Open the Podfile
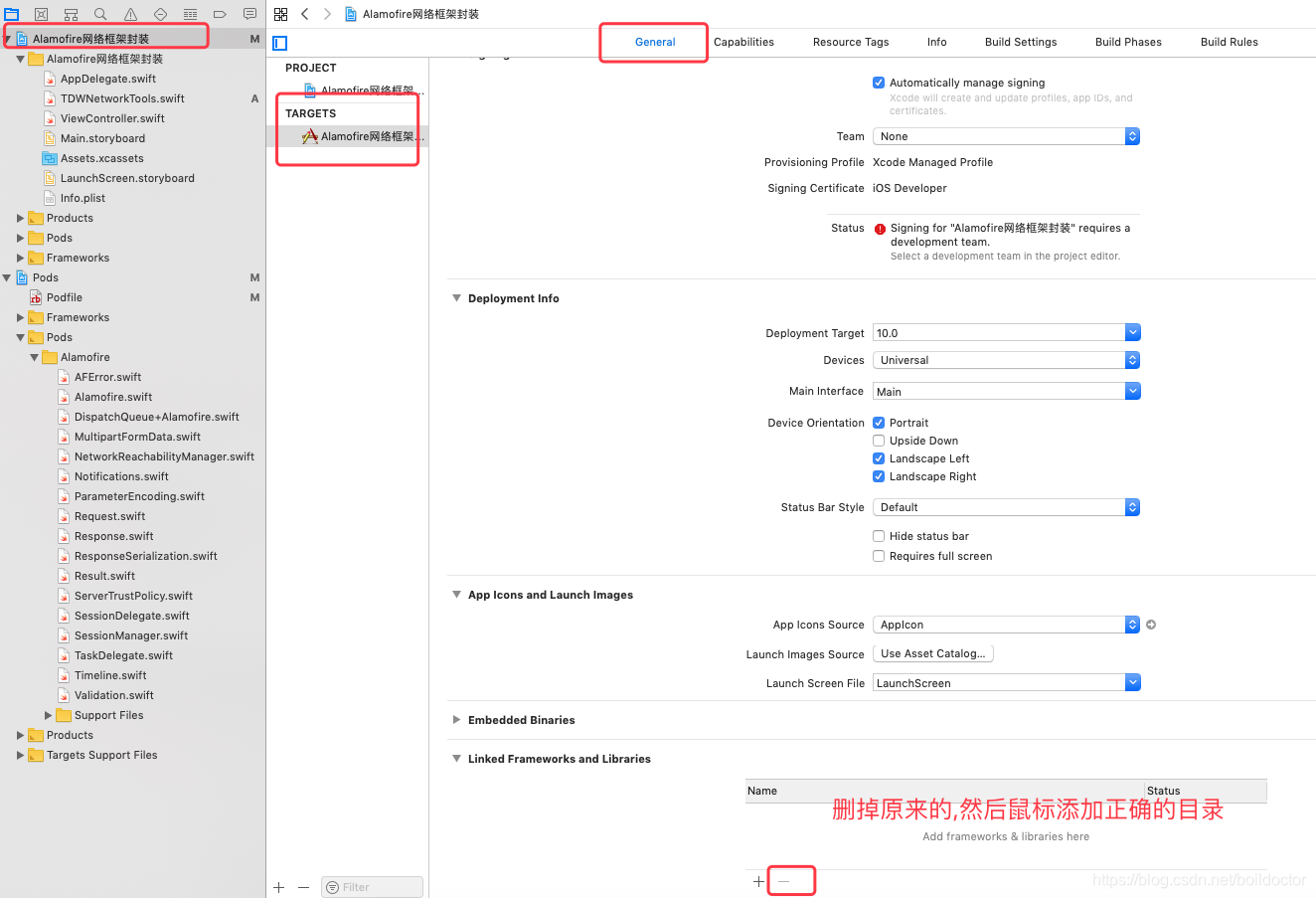 [64, 297]
